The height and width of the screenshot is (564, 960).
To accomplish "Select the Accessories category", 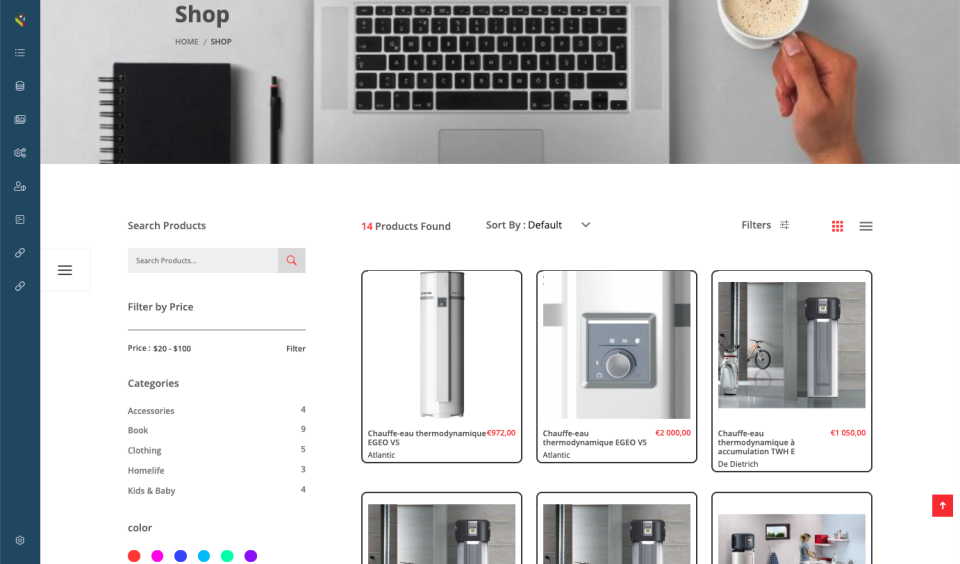I will click(151, 410).
